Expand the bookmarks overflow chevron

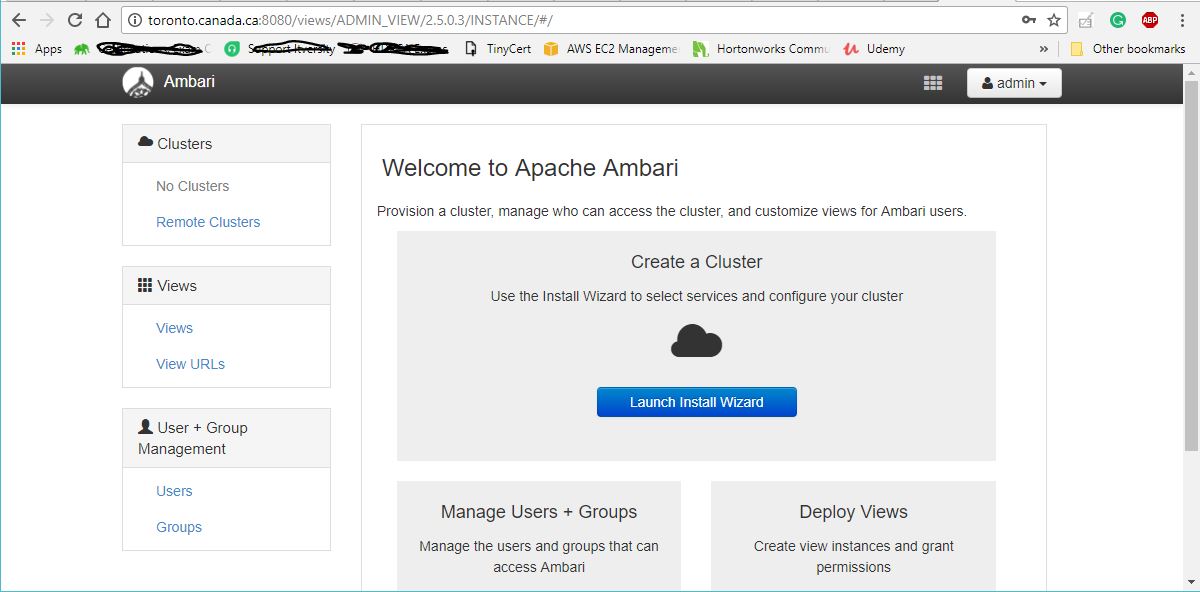click(x=1043, y=48)
